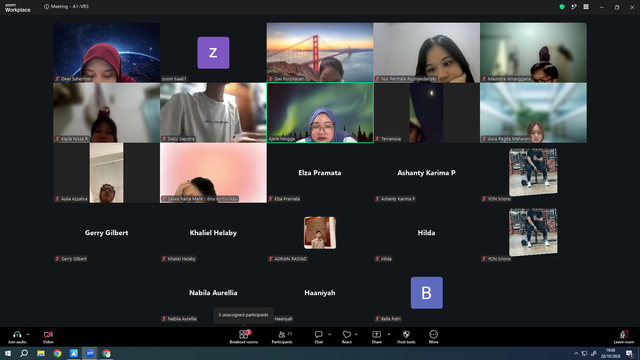Click the green encryption shield icon
The image size is (640, 360).
point(562,7)
